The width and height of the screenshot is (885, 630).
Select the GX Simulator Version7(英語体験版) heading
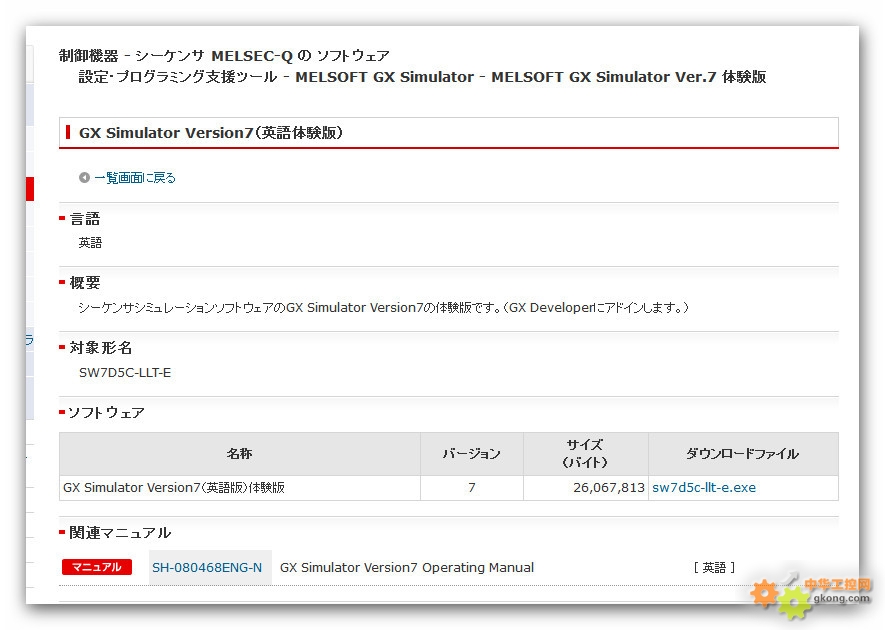(211, 133)
